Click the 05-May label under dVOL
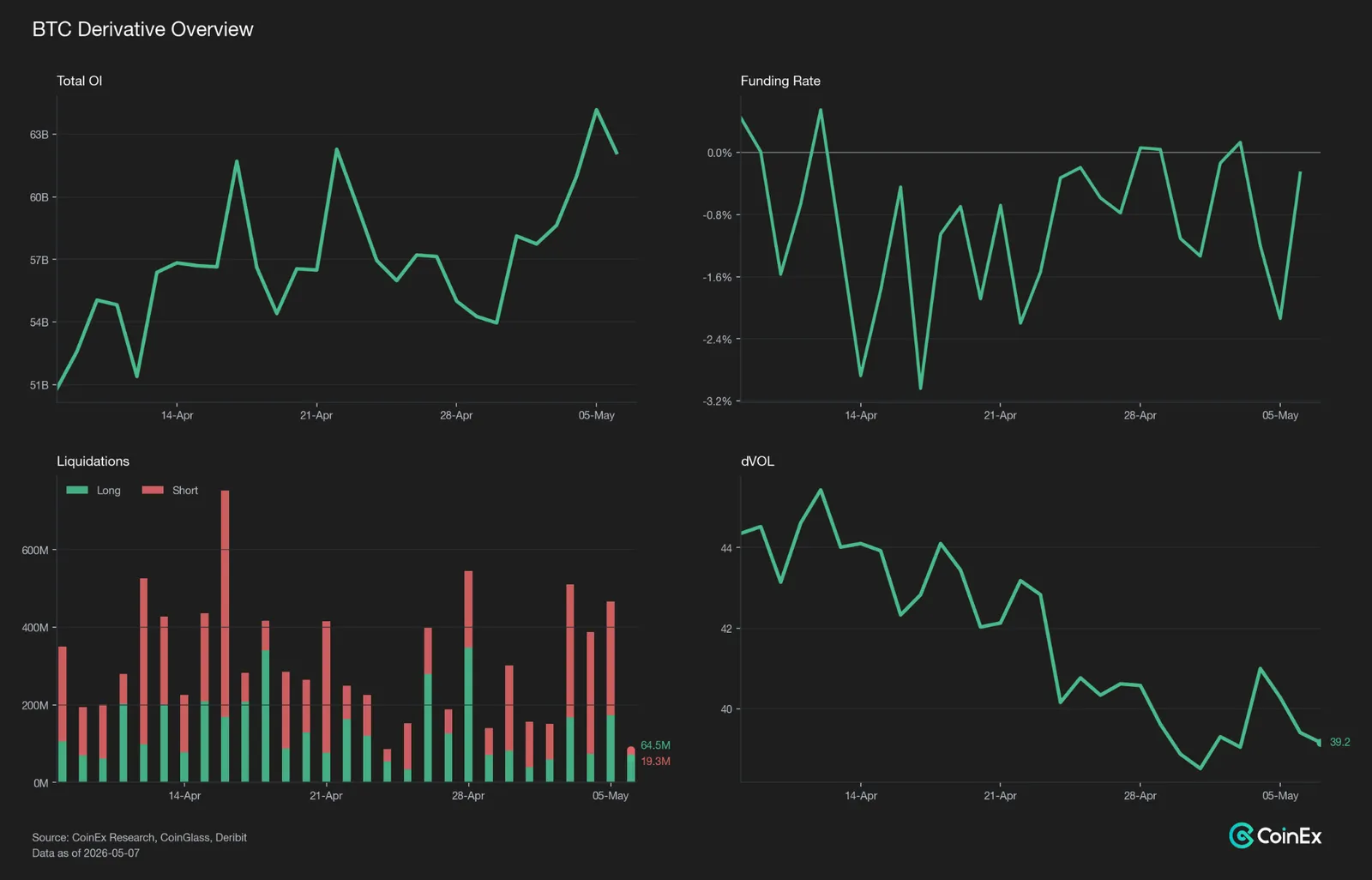 [1280, 796]
